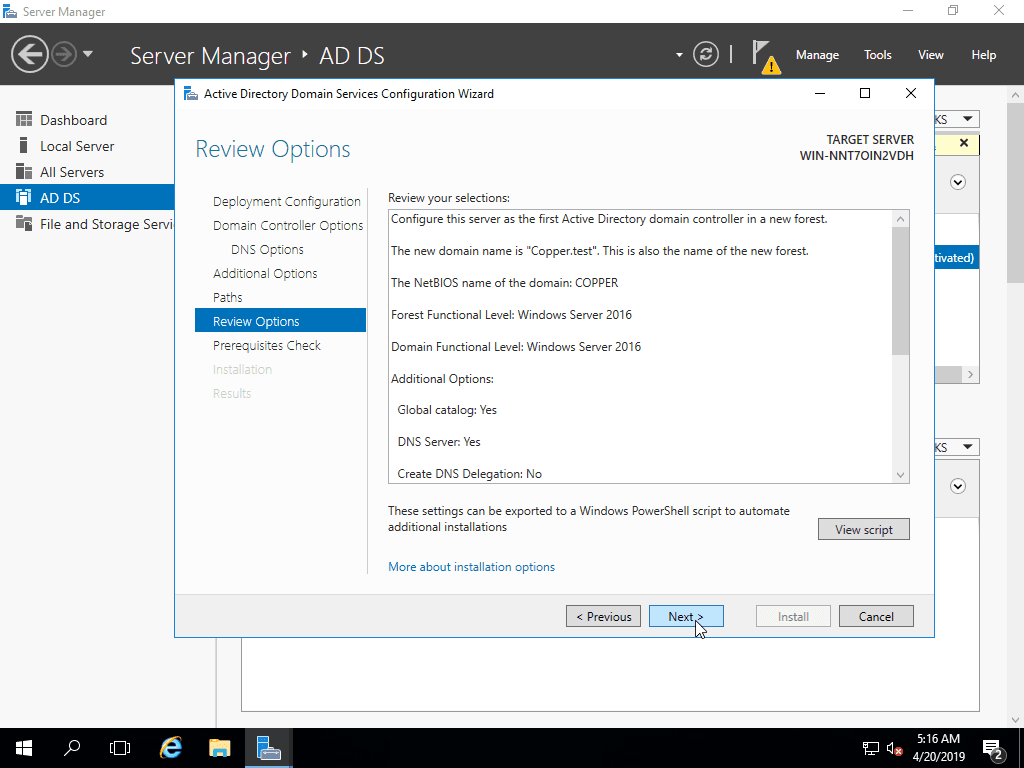Open Task View on the taskbar
The height and width of the screenshot is (768, 1024).
click(x=120, y=748)
